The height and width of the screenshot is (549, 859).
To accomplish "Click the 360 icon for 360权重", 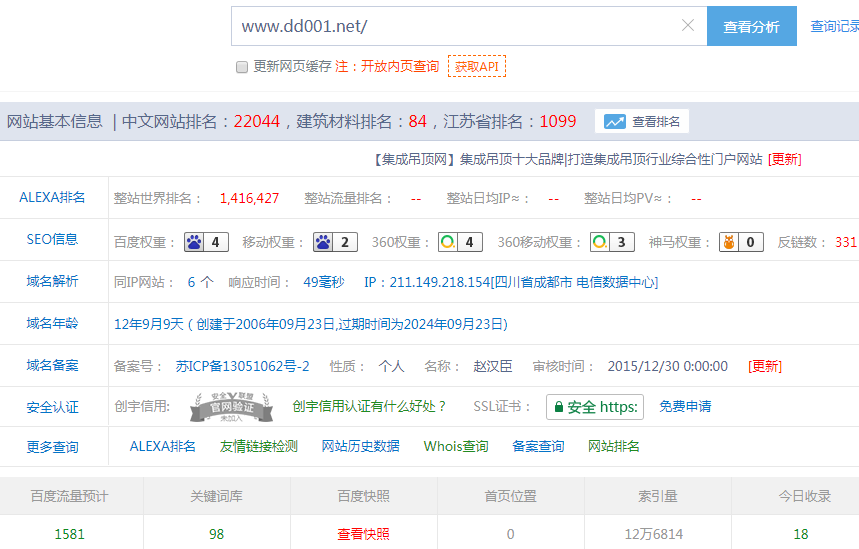I will click(x=448, y=242).
